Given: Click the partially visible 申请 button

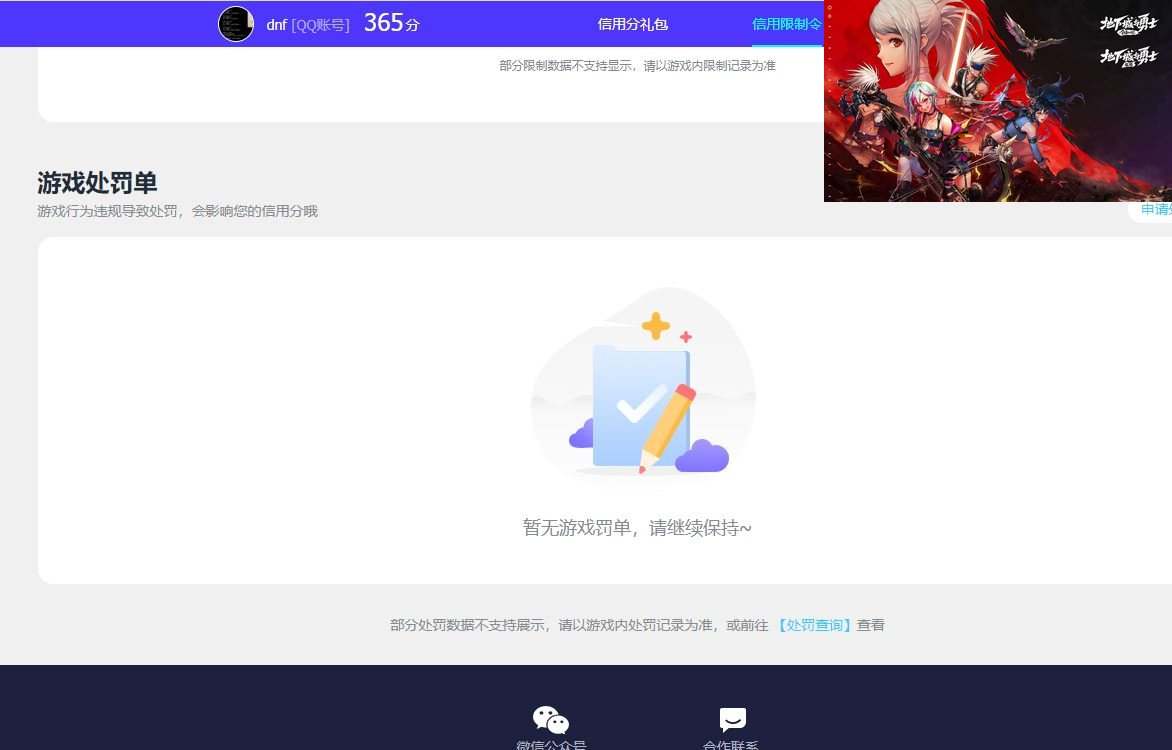Looking at the screenshot, I should pos(1151,209).
